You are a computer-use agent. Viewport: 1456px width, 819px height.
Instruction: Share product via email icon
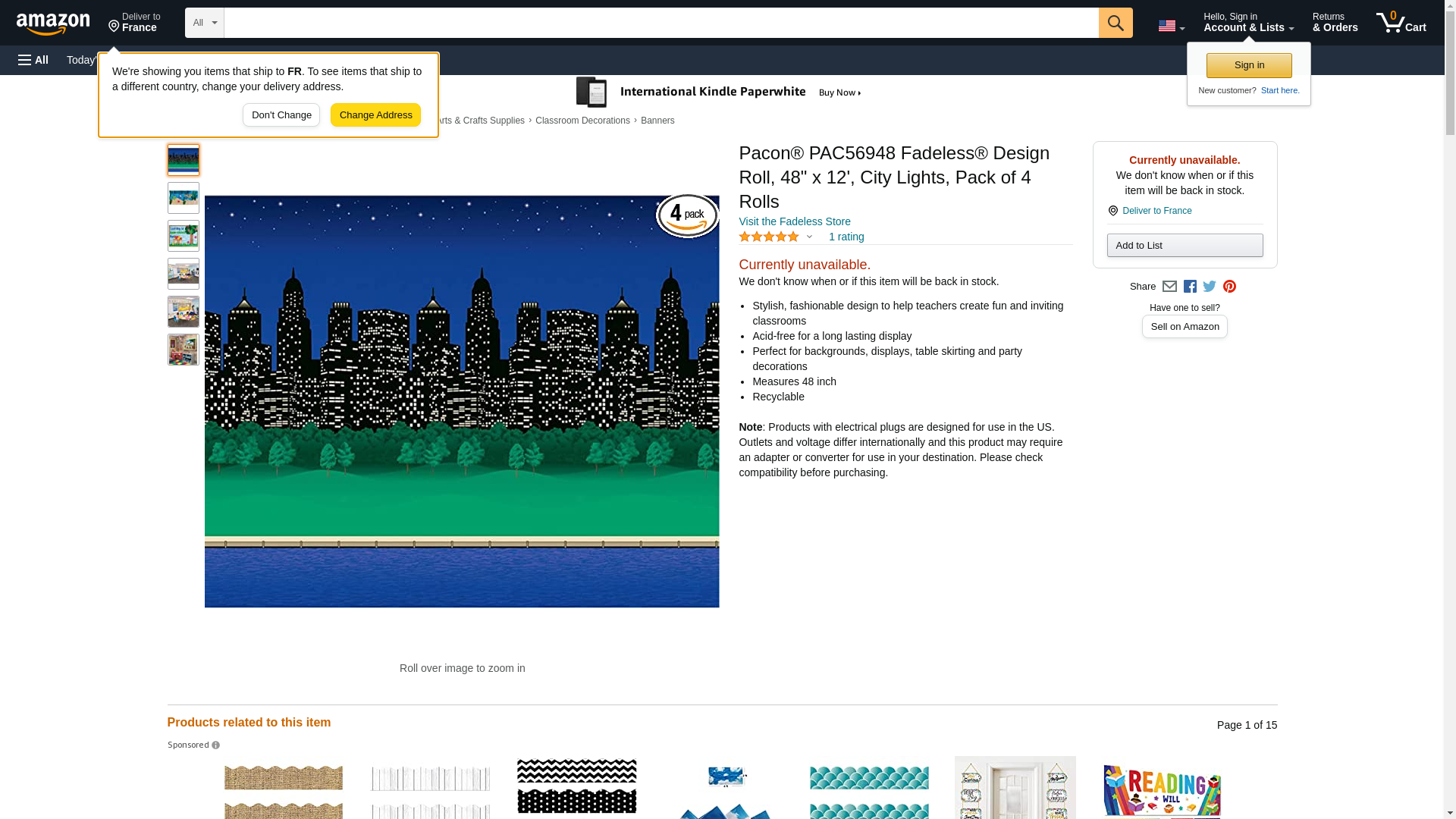click(1169, 287)
